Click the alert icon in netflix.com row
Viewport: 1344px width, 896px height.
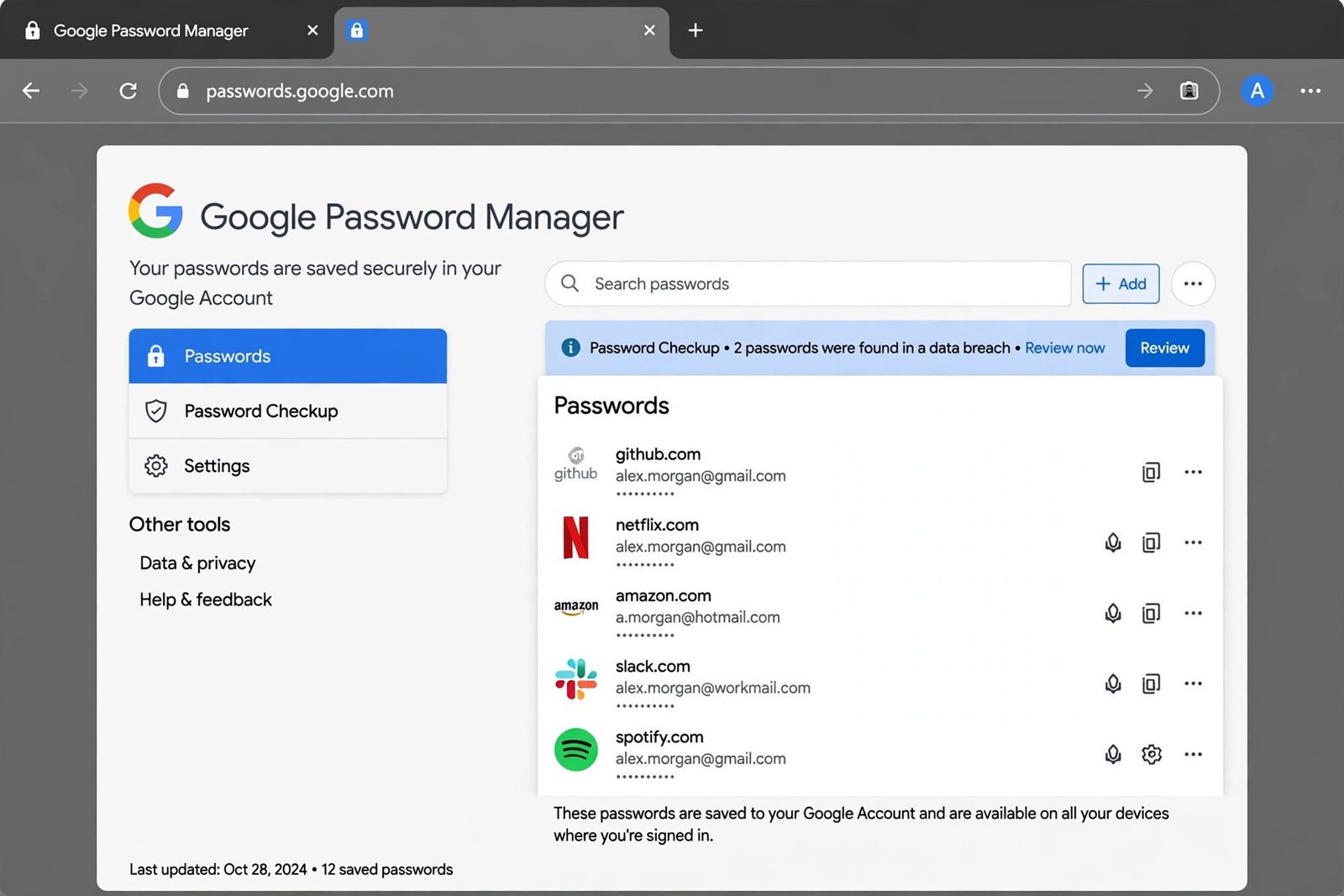[x=1113, y=542]
